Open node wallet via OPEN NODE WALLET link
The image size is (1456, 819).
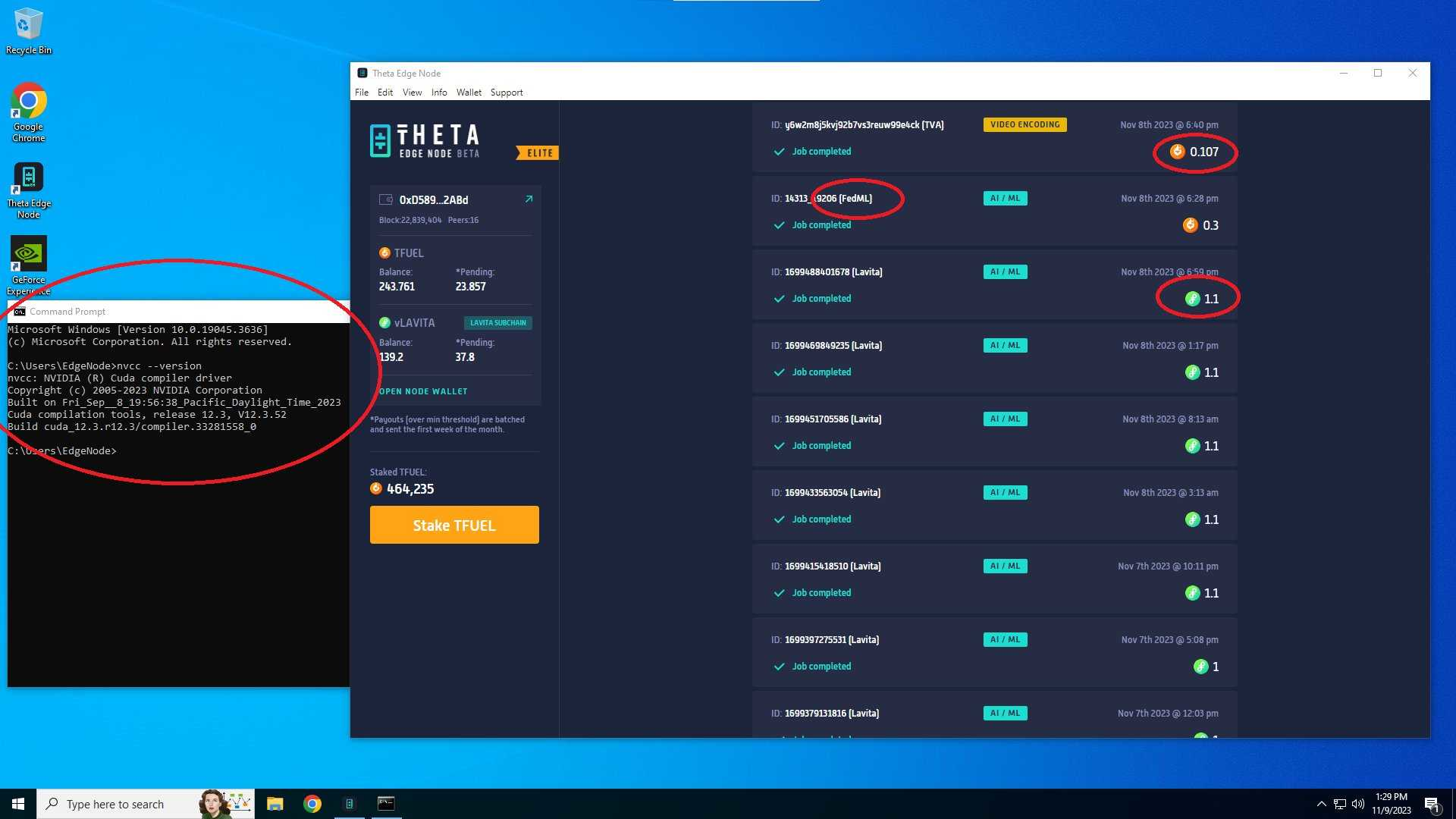point(422,391)
